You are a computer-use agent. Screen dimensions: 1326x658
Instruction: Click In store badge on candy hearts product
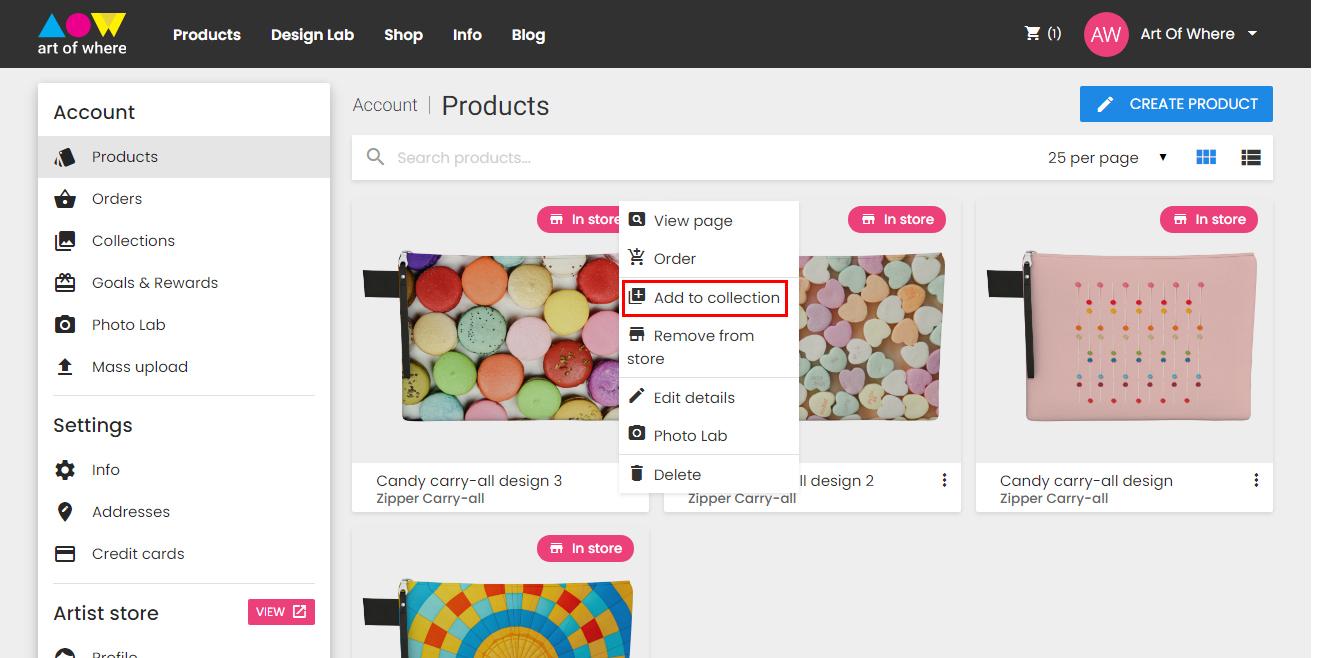[x=897, y=219]
